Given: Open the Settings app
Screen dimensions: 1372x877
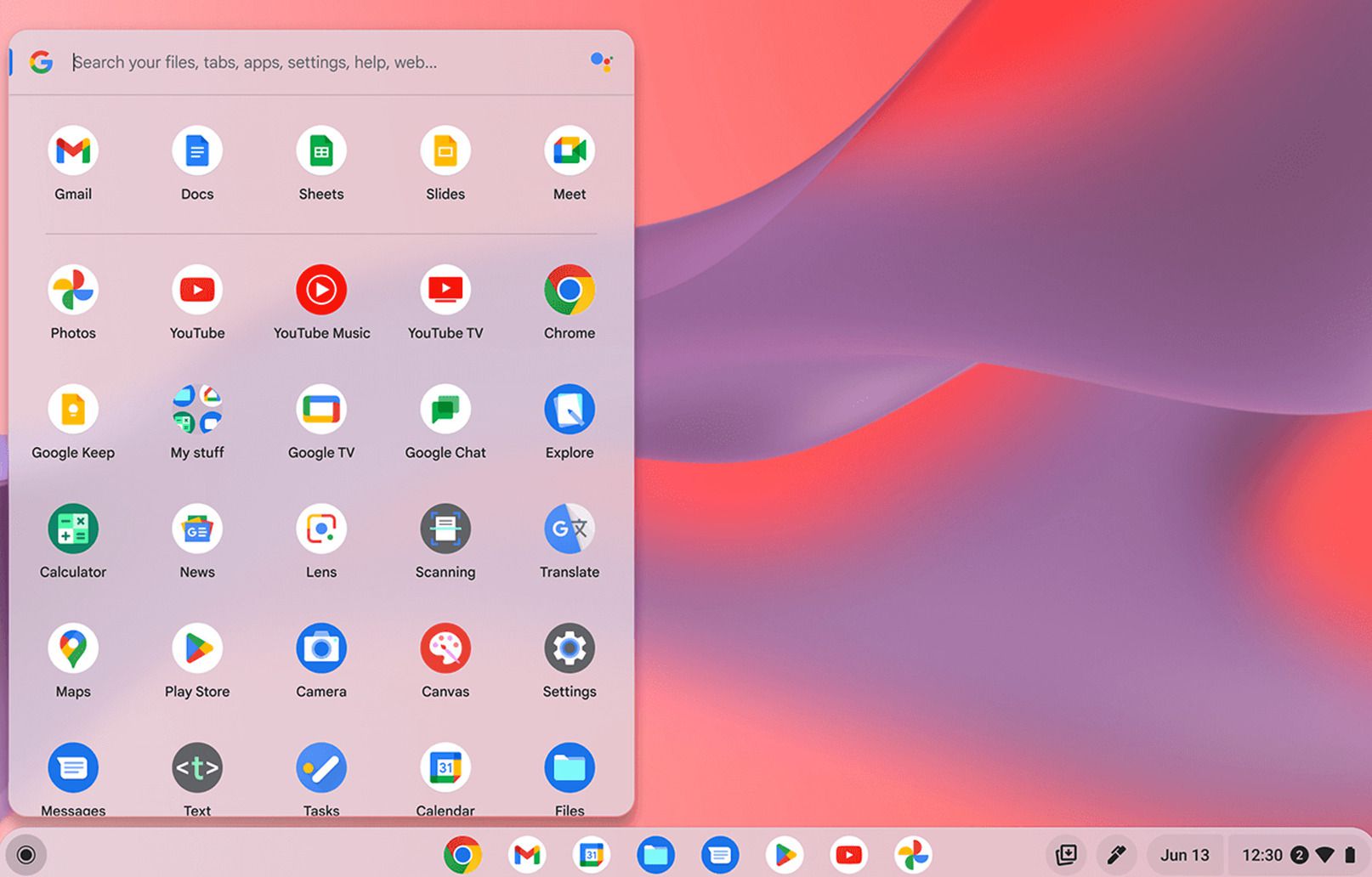Looking at the screenshot, I should pos(570,648).
